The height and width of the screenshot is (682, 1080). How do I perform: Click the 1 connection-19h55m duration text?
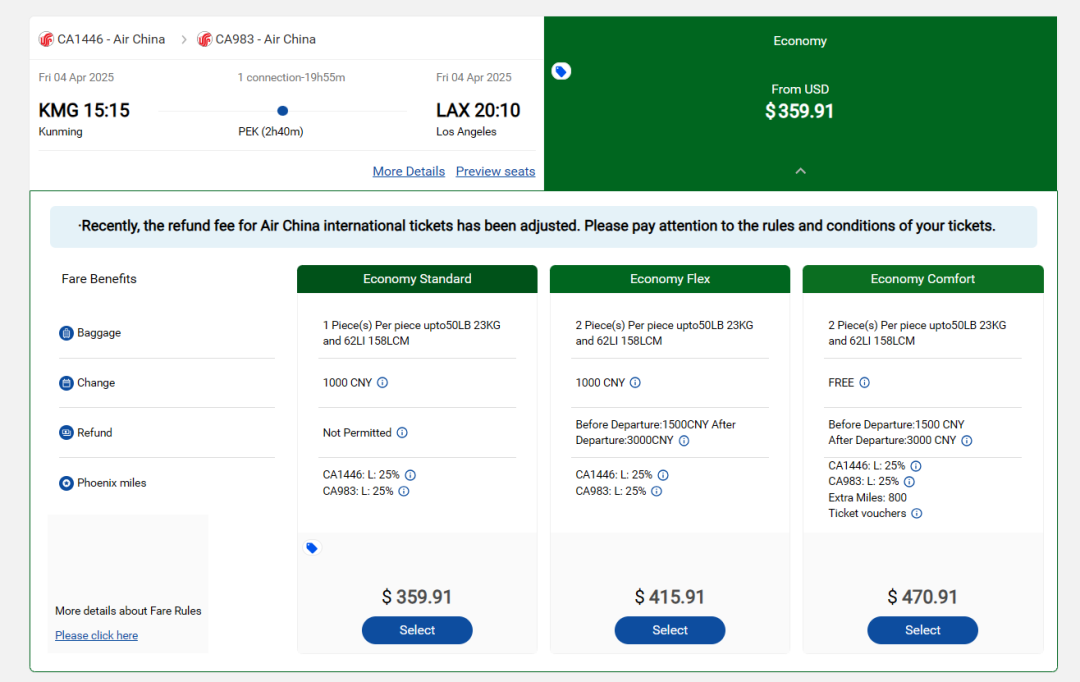tap(291, 77)
